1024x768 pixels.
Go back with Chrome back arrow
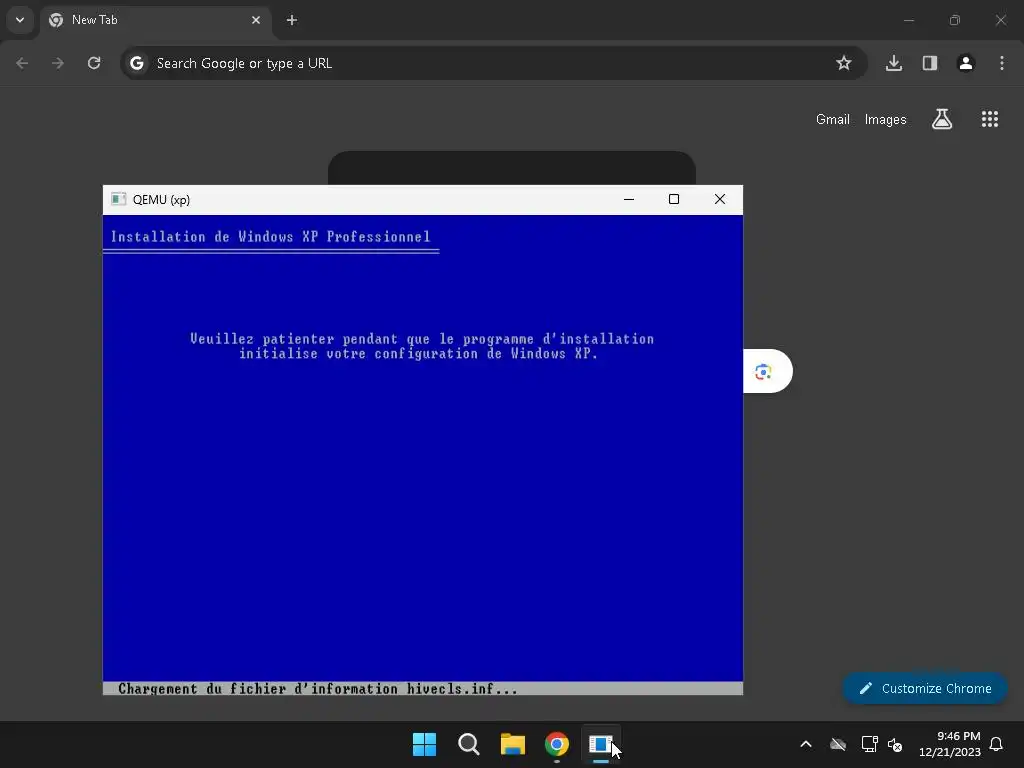(22, 63)
